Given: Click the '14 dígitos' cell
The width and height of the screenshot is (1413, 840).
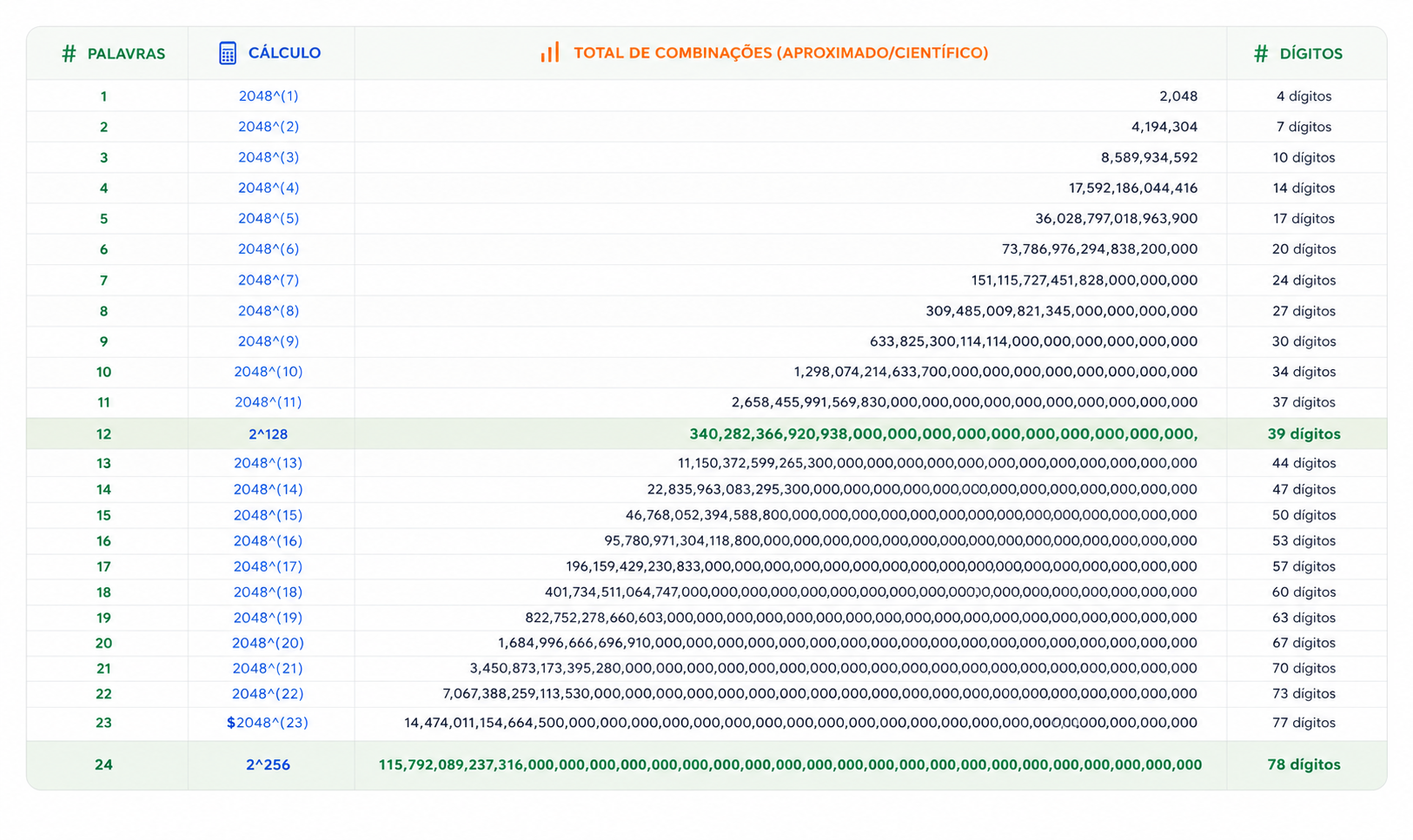Looking at the screenshot, I should tap(1304, 188).
